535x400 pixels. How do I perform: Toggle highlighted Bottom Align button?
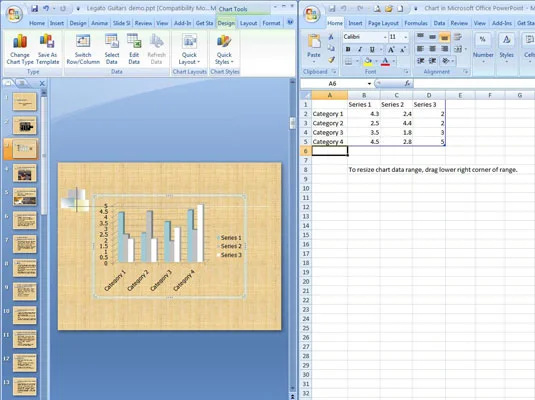[x=444, y=37]
